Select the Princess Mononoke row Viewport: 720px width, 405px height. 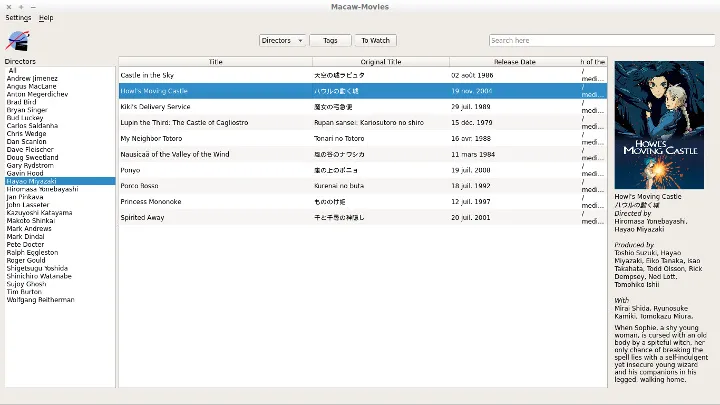[363, 202]
